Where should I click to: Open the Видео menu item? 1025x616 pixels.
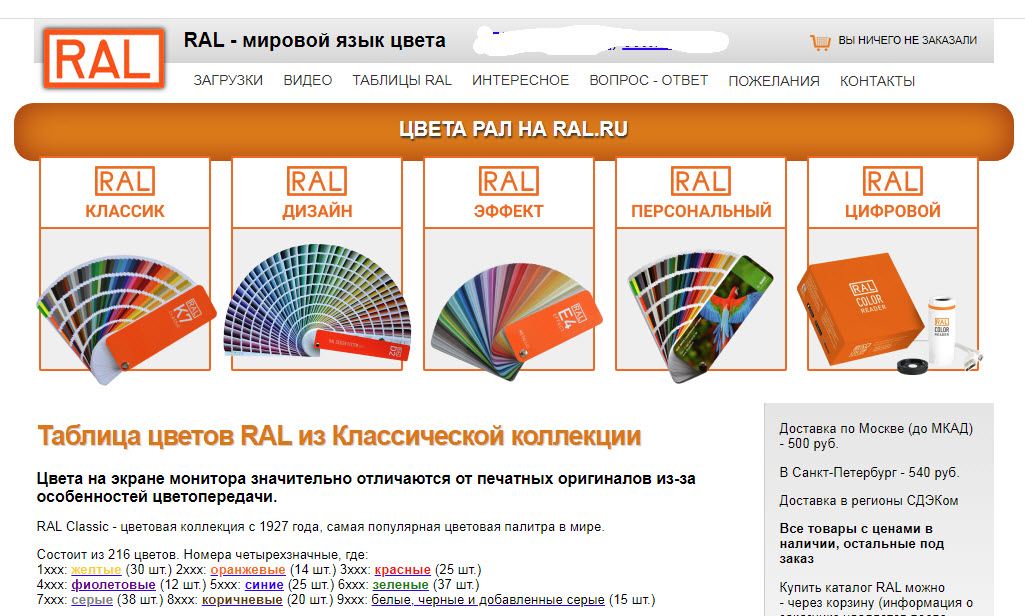click(308, 80)
